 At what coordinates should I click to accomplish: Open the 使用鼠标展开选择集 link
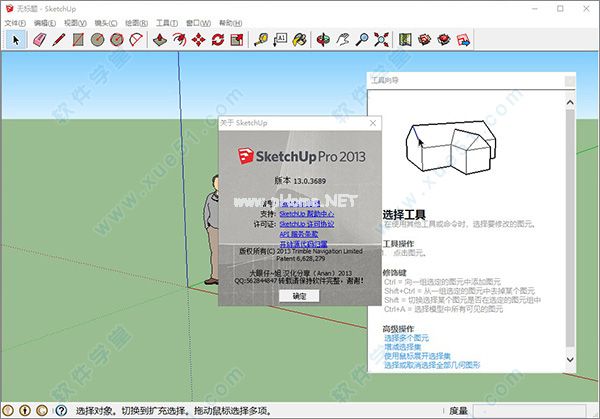417,356
